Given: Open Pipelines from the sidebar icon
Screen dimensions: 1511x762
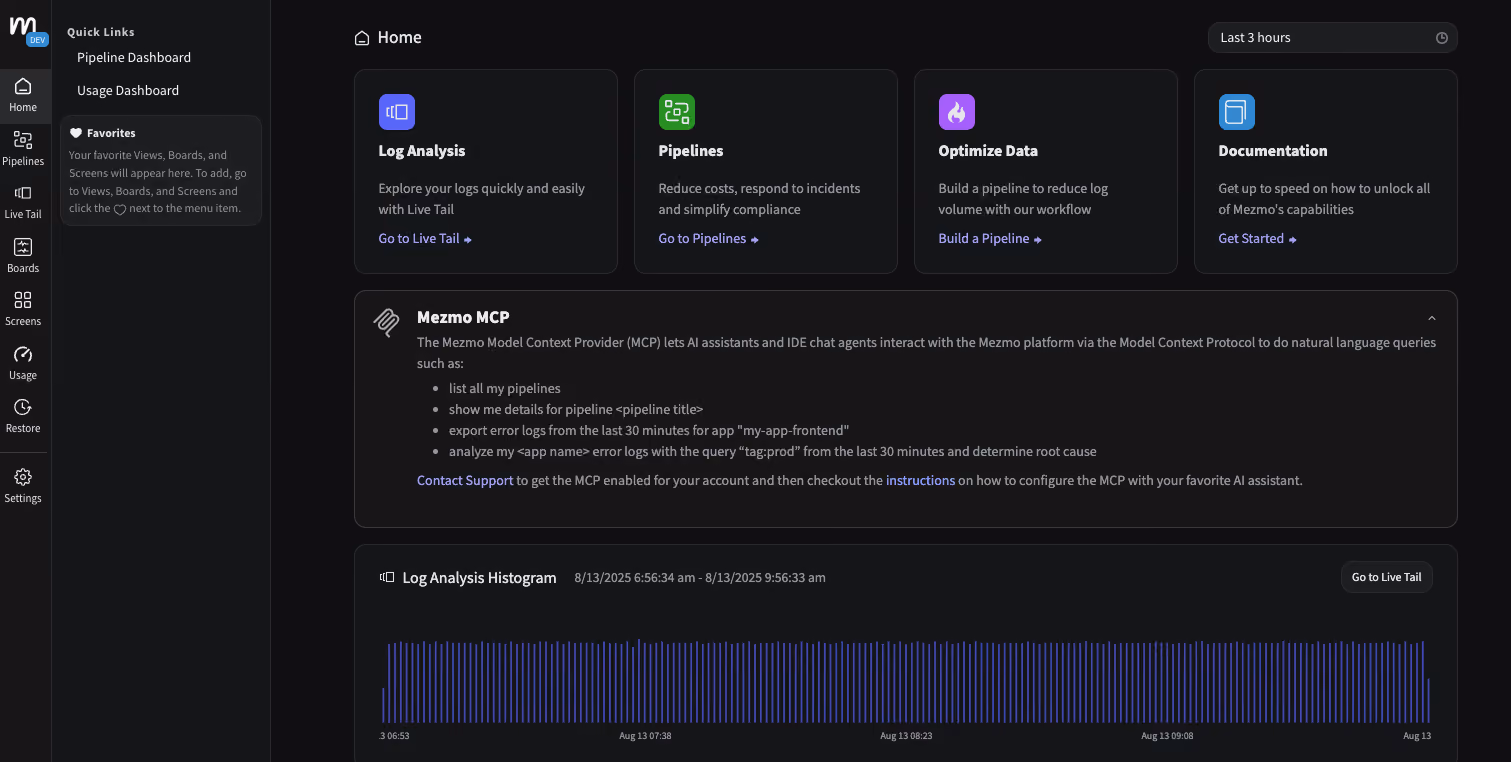Looking at the screenshot, I should [23, 148].
